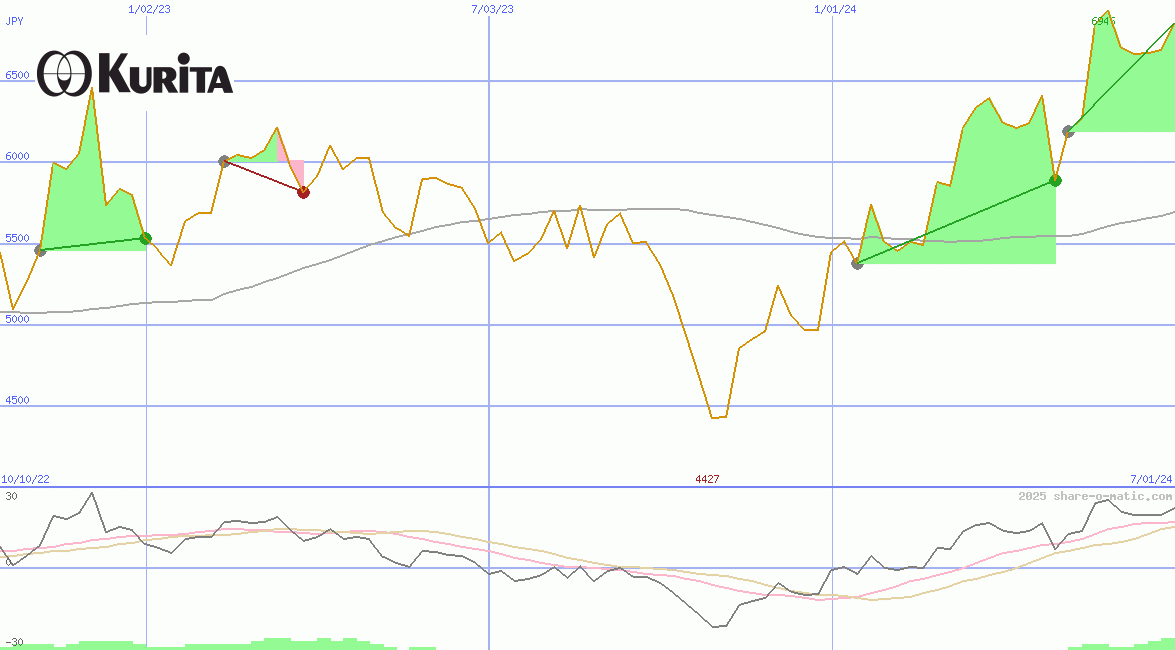Open the share-o-matic.com watermark link
Viewport: 1175px width, 650px height.
point(1095,496)
